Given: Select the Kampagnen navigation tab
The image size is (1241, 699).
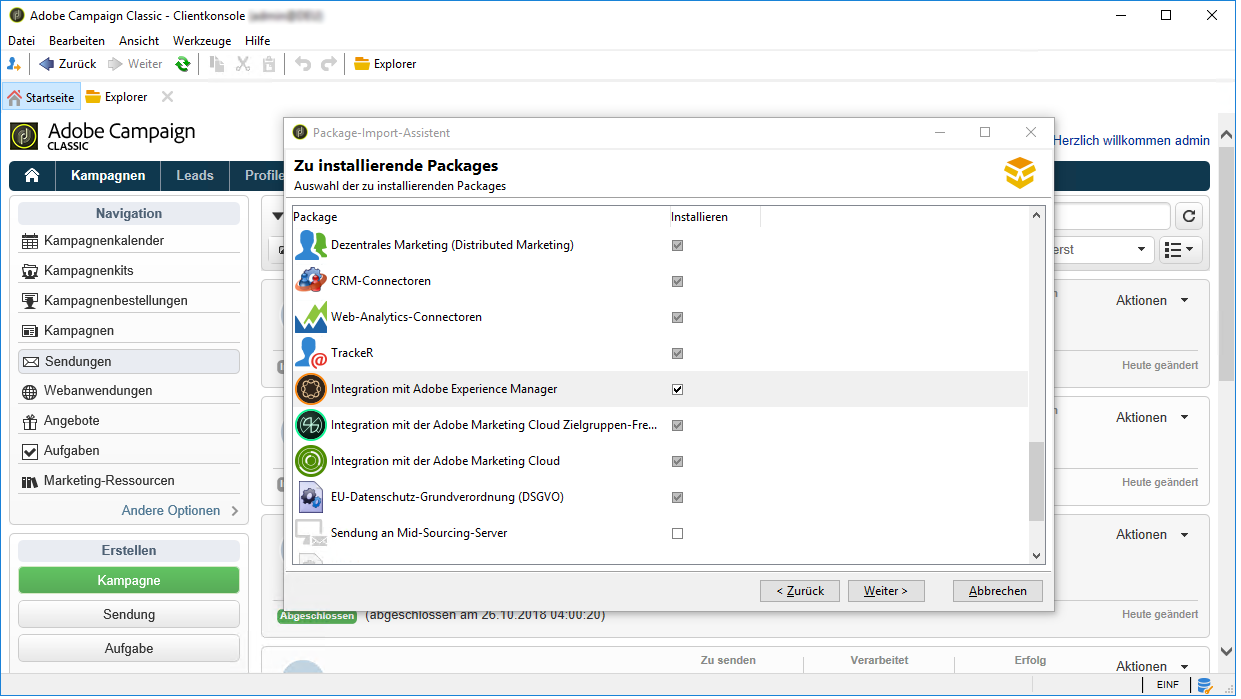Looking at the screenshot, I should coord(108,176).
